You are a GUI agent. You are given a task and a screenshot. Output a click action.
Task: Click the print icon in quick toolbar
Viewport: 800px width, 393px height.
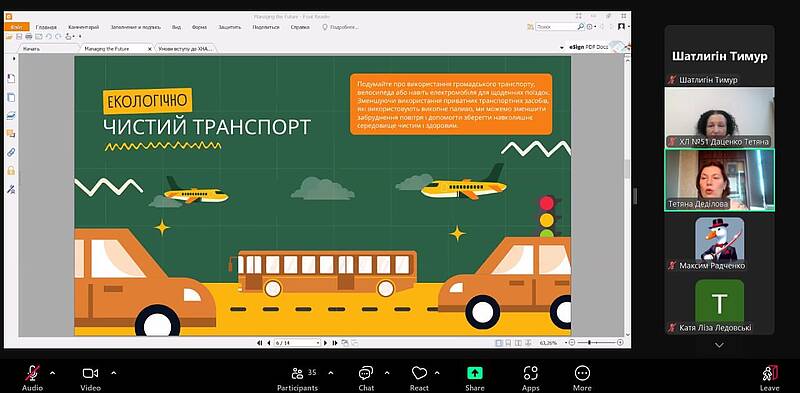pyautogui.click(x=29, y=36)
